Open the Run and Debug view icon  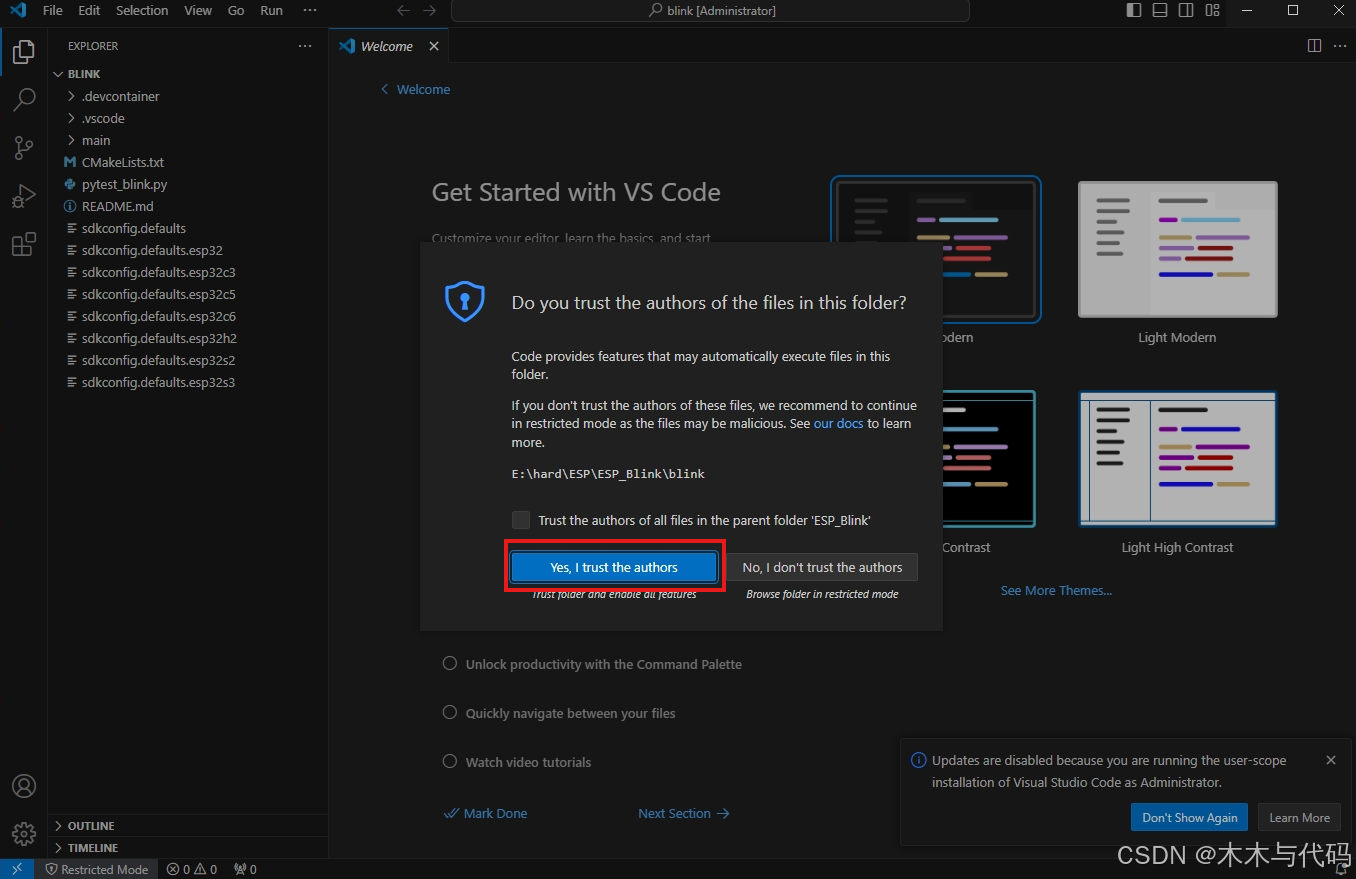[24, 196]
